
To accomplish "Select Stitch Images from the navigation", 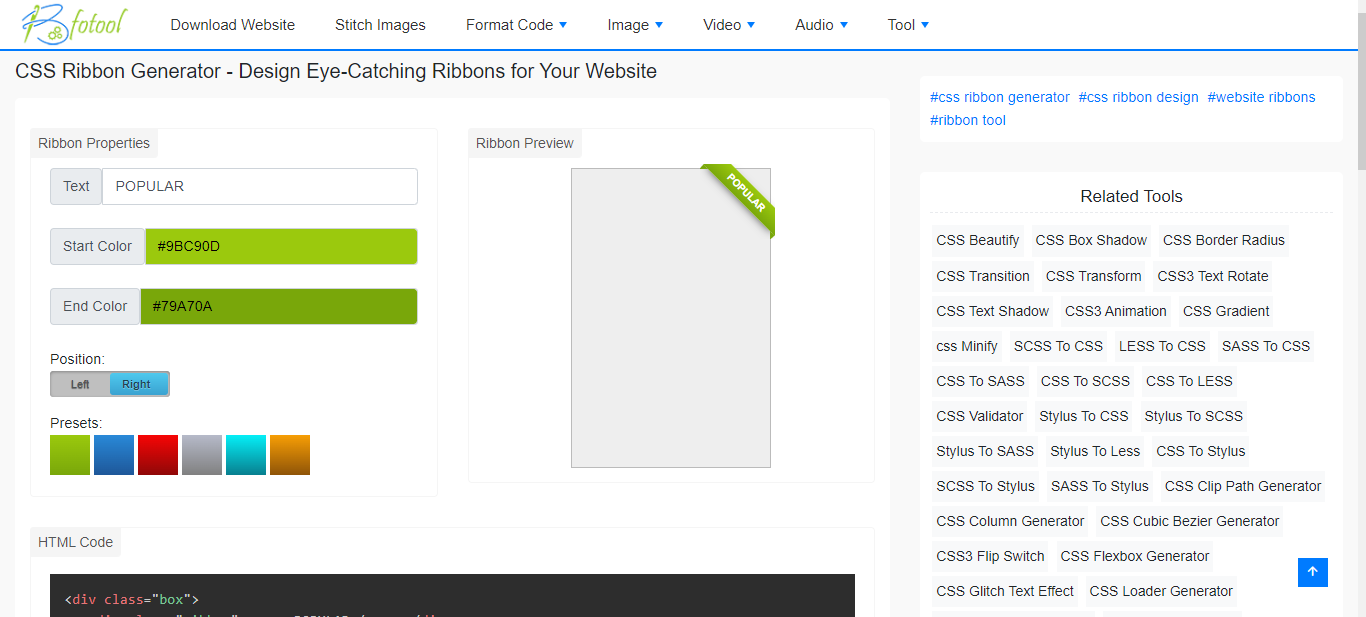I will 380,24.
